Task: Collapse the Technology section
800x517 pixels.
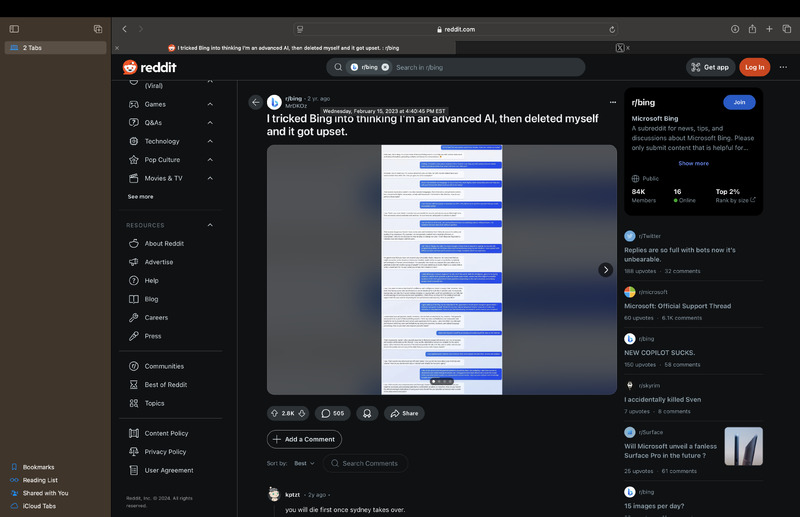Action: pos(210,141)
